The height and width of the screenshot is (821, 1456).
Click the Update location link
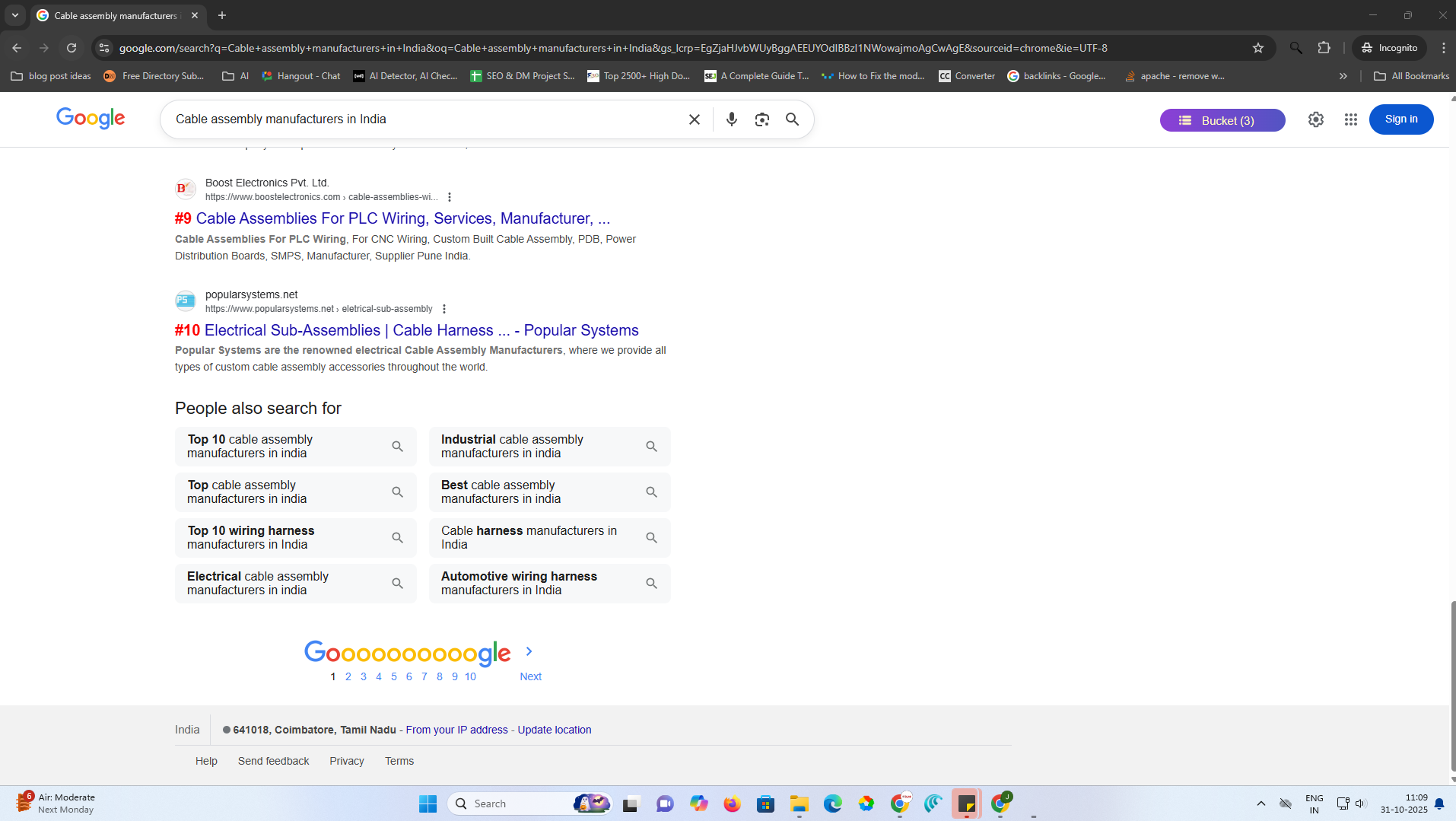[554, 730]
